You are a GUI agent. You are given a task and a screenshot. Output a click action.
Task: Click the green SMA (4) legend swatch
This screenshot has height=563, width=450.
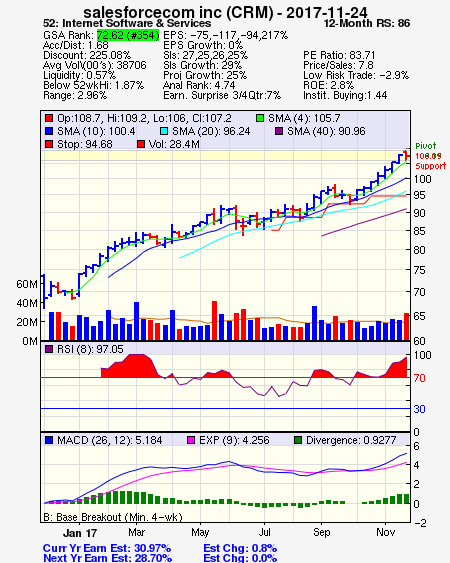[260, 118]
